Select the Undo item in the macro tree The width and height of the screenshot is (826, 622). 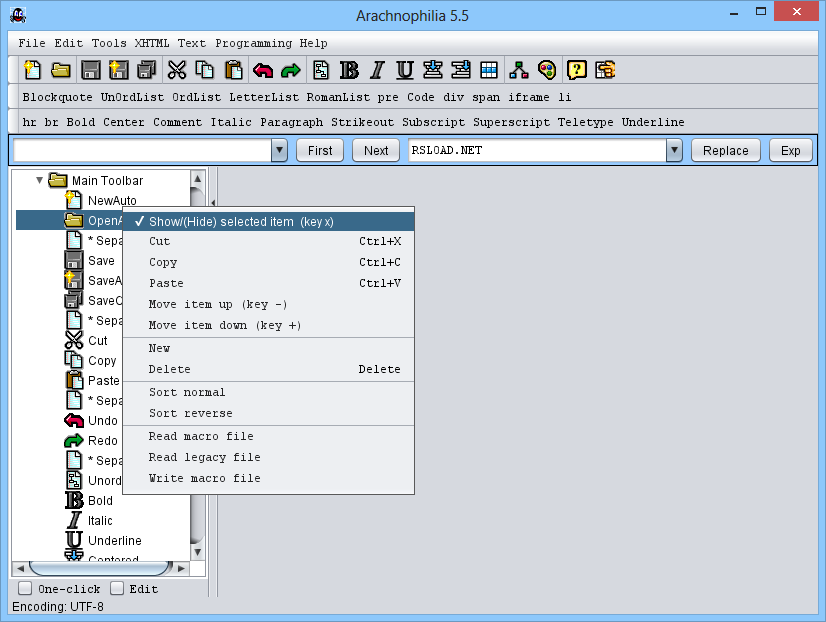click(103, 420)
